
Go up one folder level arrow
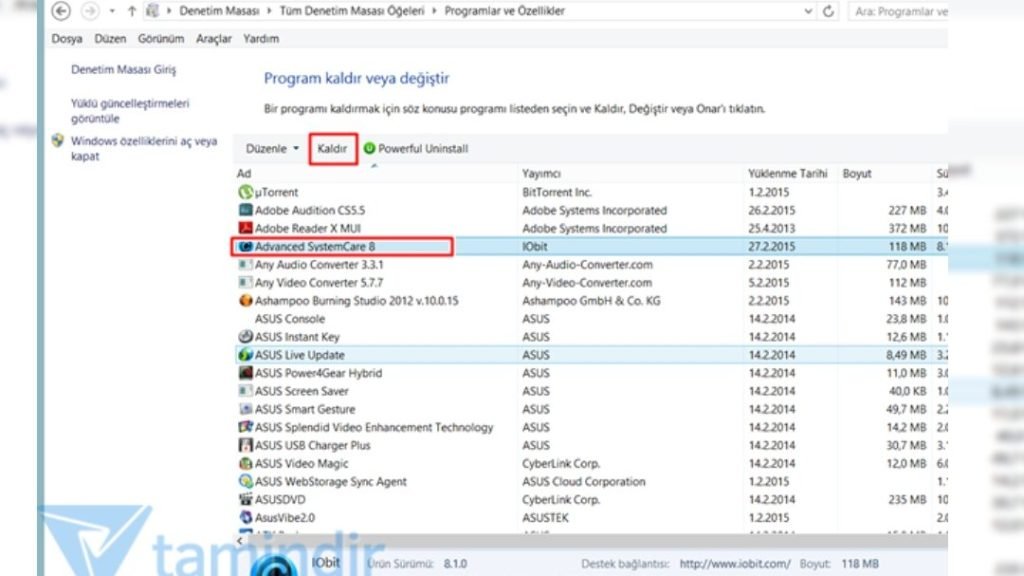pyautogui.click(x=131, y=10)
